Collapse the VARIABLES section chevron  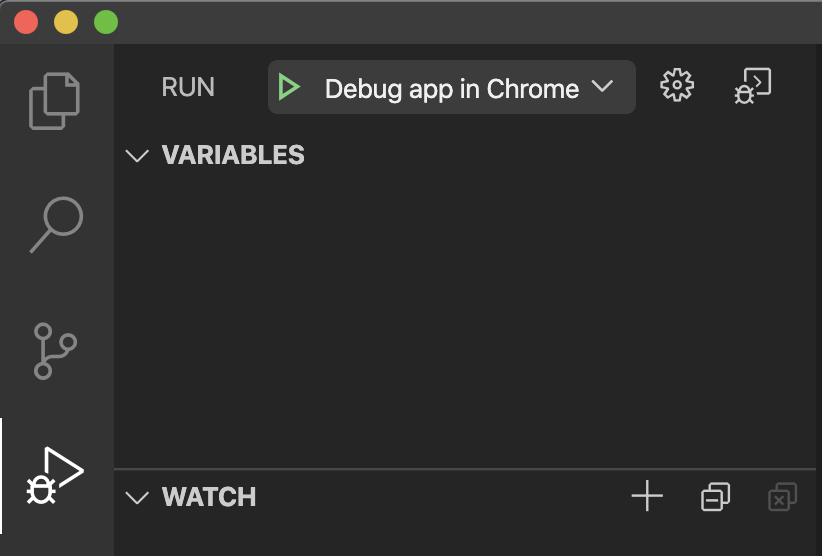[137, 156]
